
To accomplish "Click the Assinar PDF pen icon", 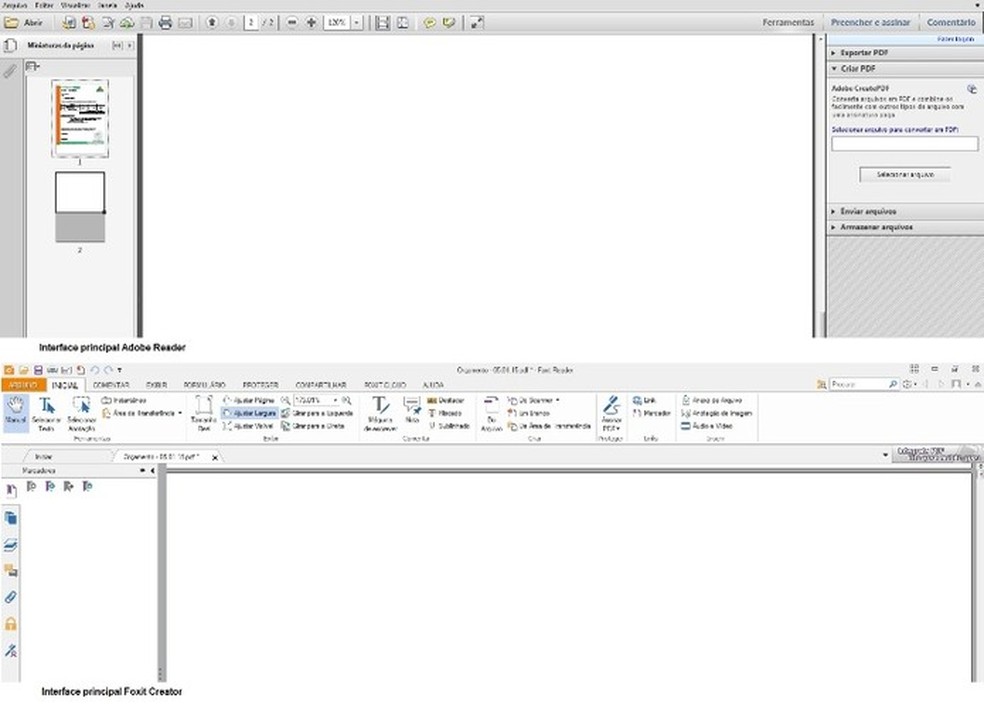I will [x=612, y=412].
